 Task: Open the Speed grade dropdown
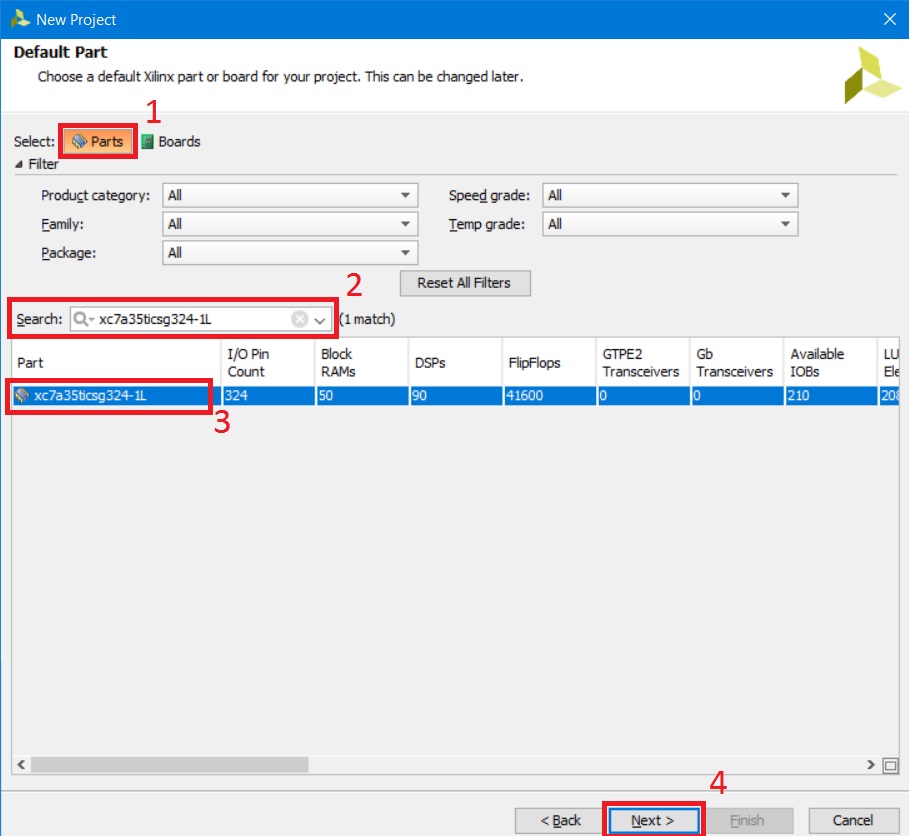(670, 196)
